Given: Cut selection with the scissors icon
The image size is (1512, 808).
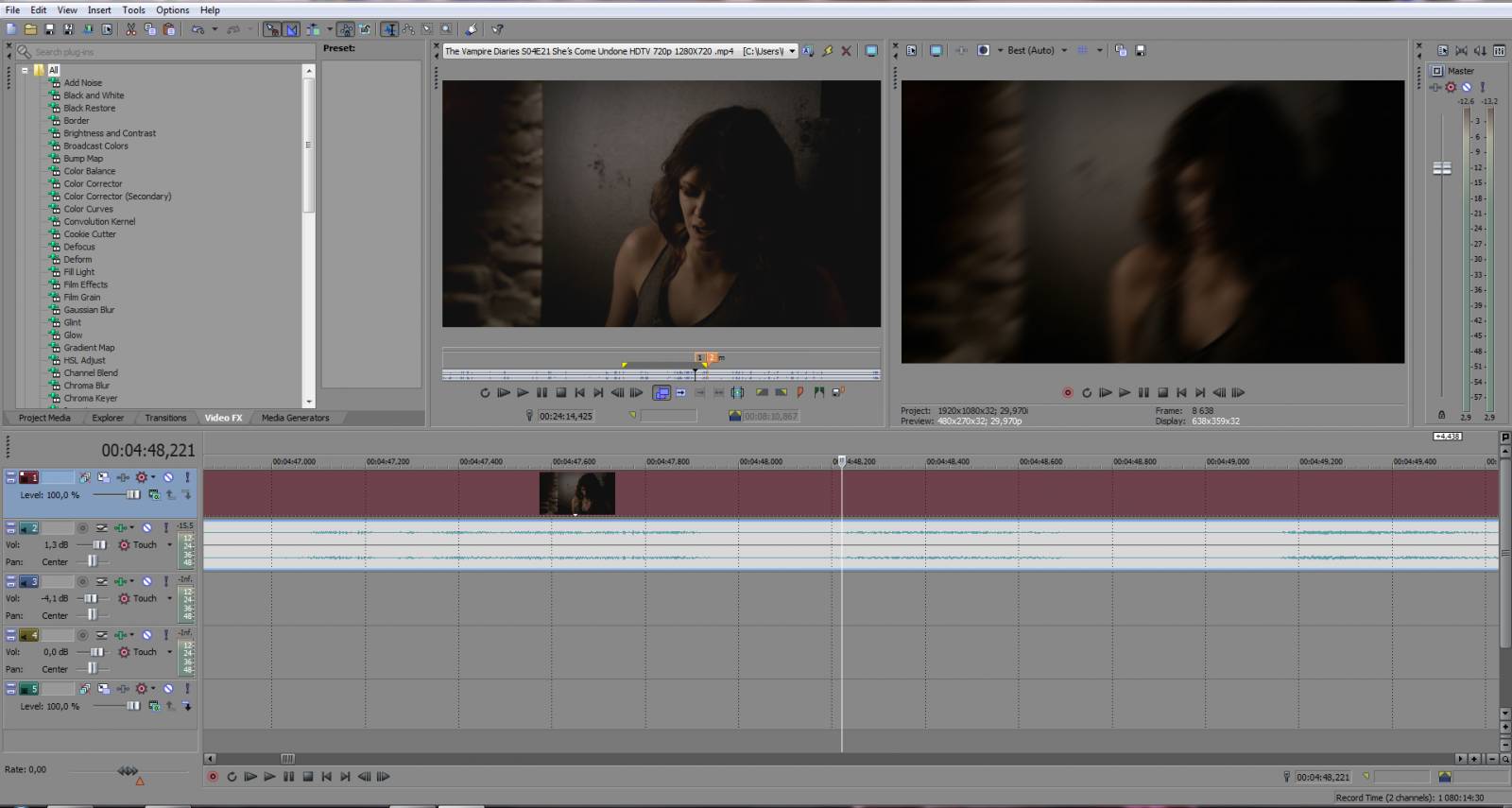Looking at the screenshot, I should pyautogui.click(x=130, y=29).
